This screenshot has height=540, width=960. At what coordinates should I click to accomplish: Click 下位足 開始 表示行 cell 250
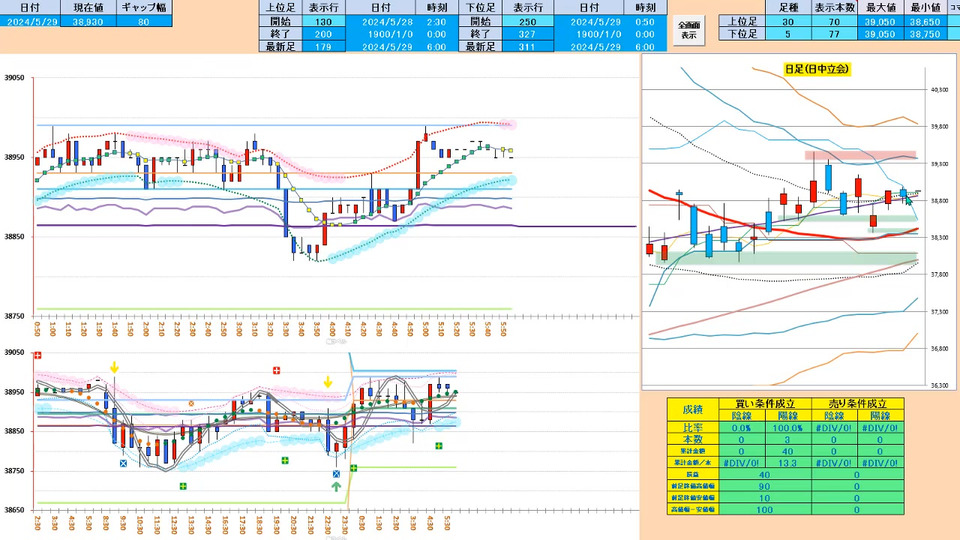coord(527,21)
